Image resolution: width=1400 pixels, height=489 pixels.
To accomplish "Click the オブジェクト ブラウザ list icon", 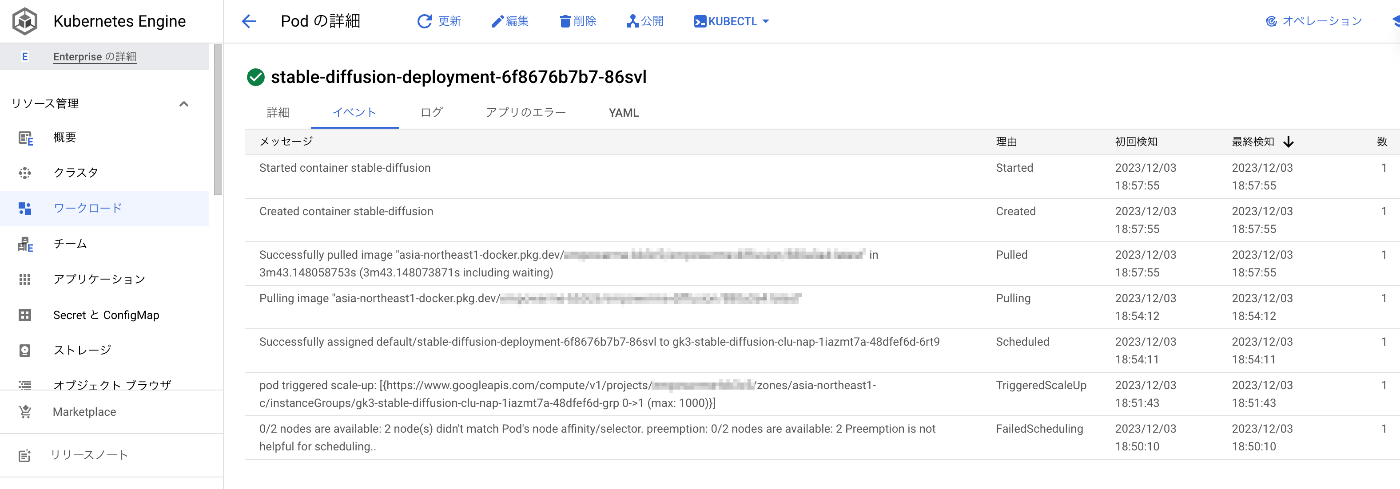I will point(26,385).
